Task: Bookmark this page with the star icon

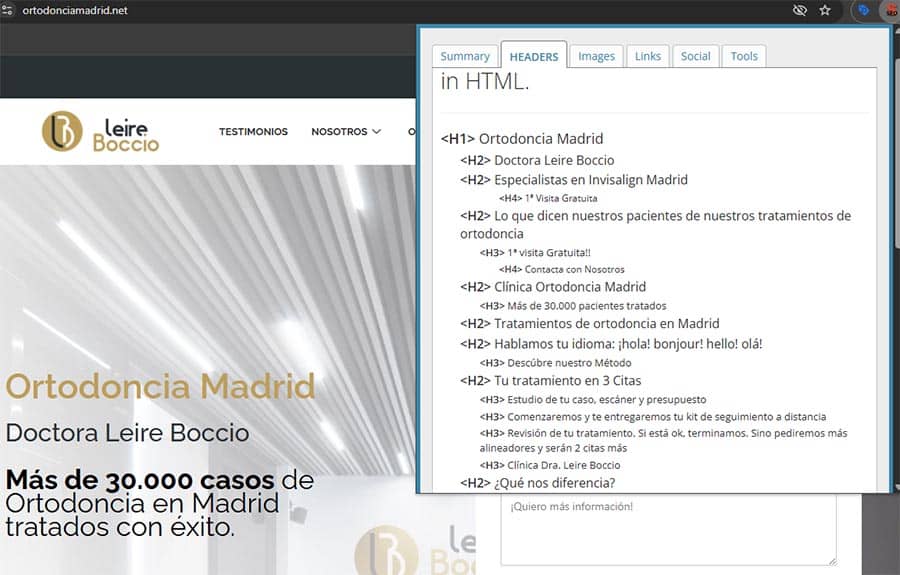Action: pos(825,10)
